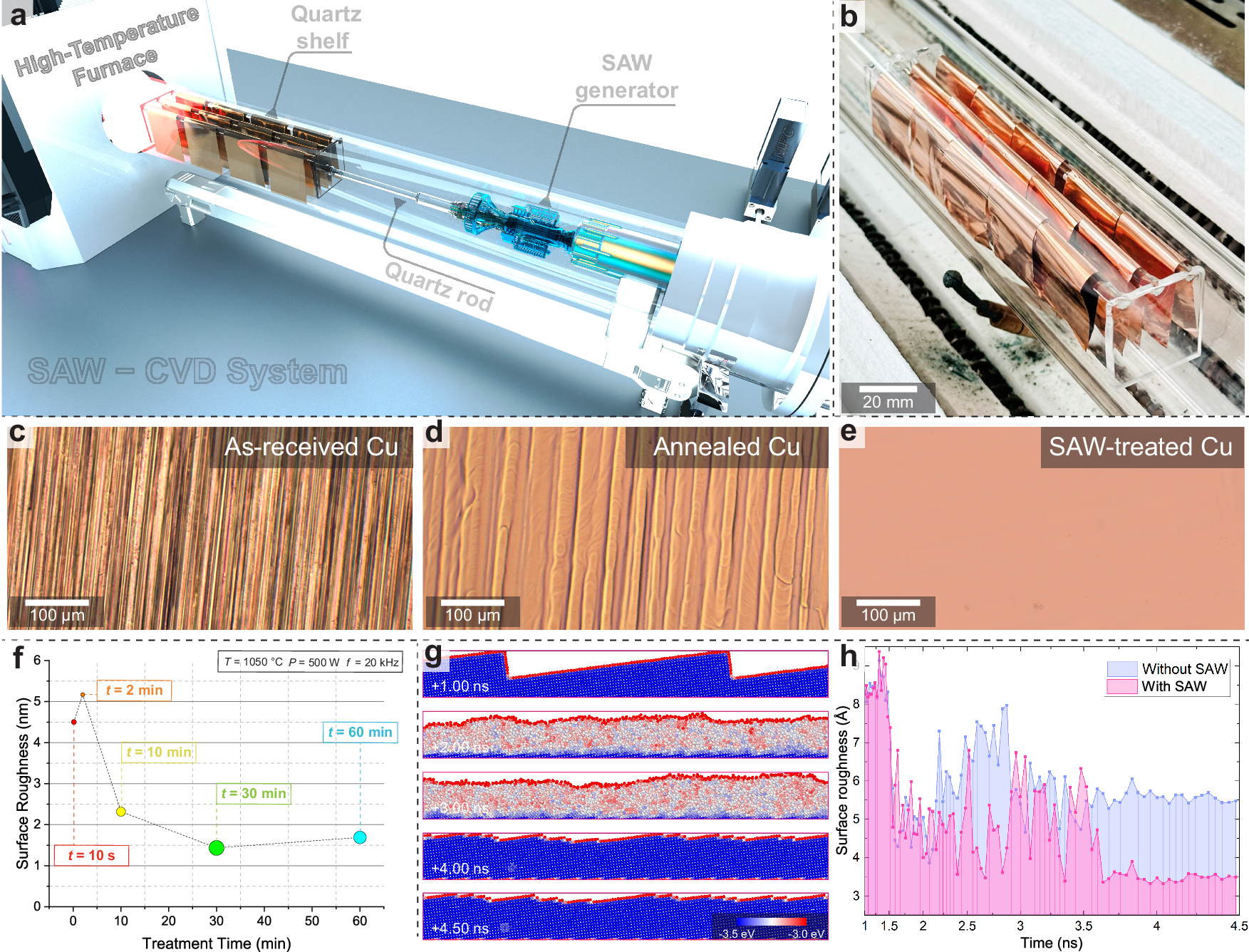The width and height of the screenshot is (1249, 952).
Task: Click the 'Treatment Time (min)' axis title
Action: (217, 943)
